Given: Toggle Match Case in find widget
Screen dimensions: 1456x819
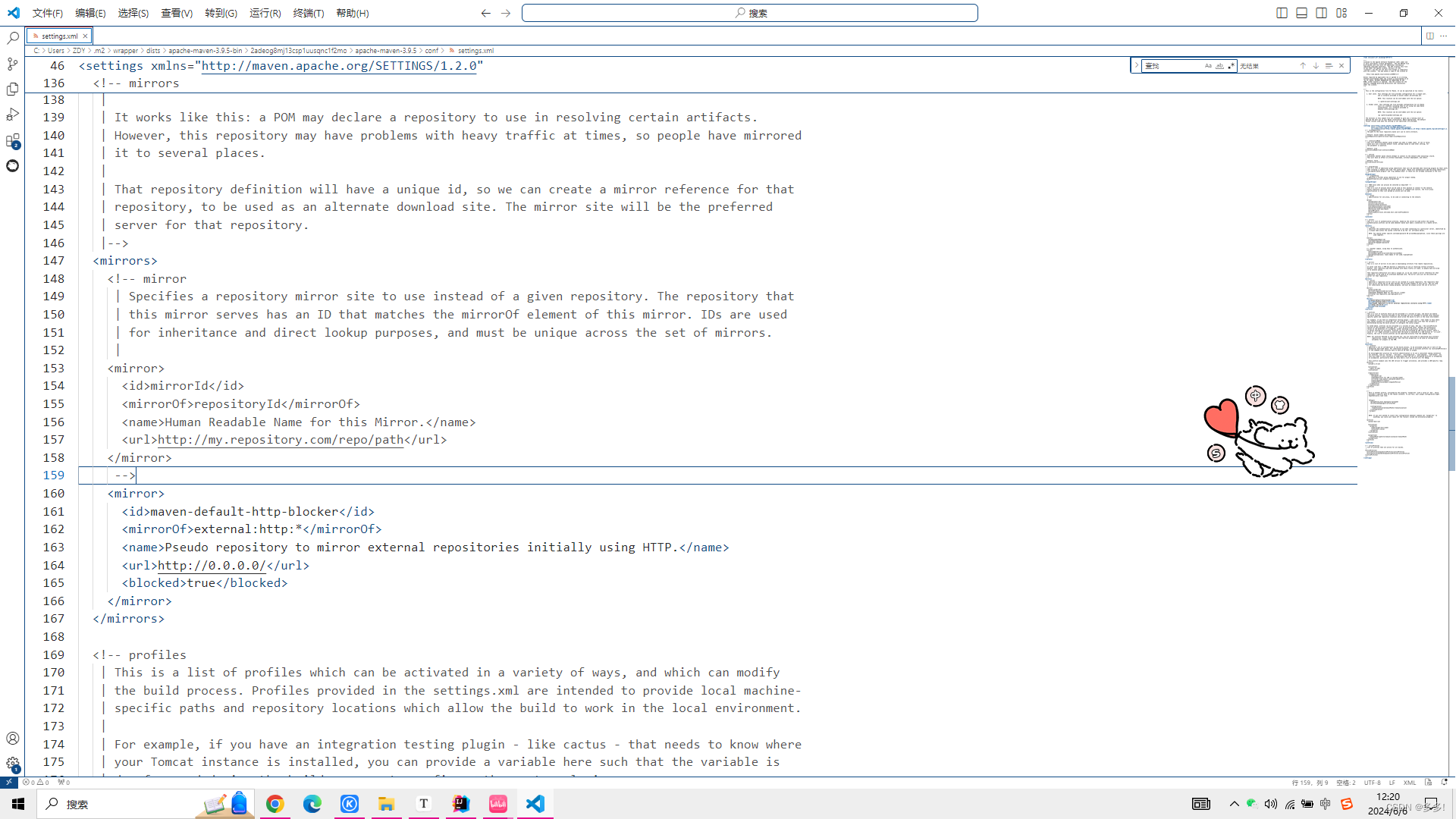Looking at the screenshot, I should [1208, 66].
